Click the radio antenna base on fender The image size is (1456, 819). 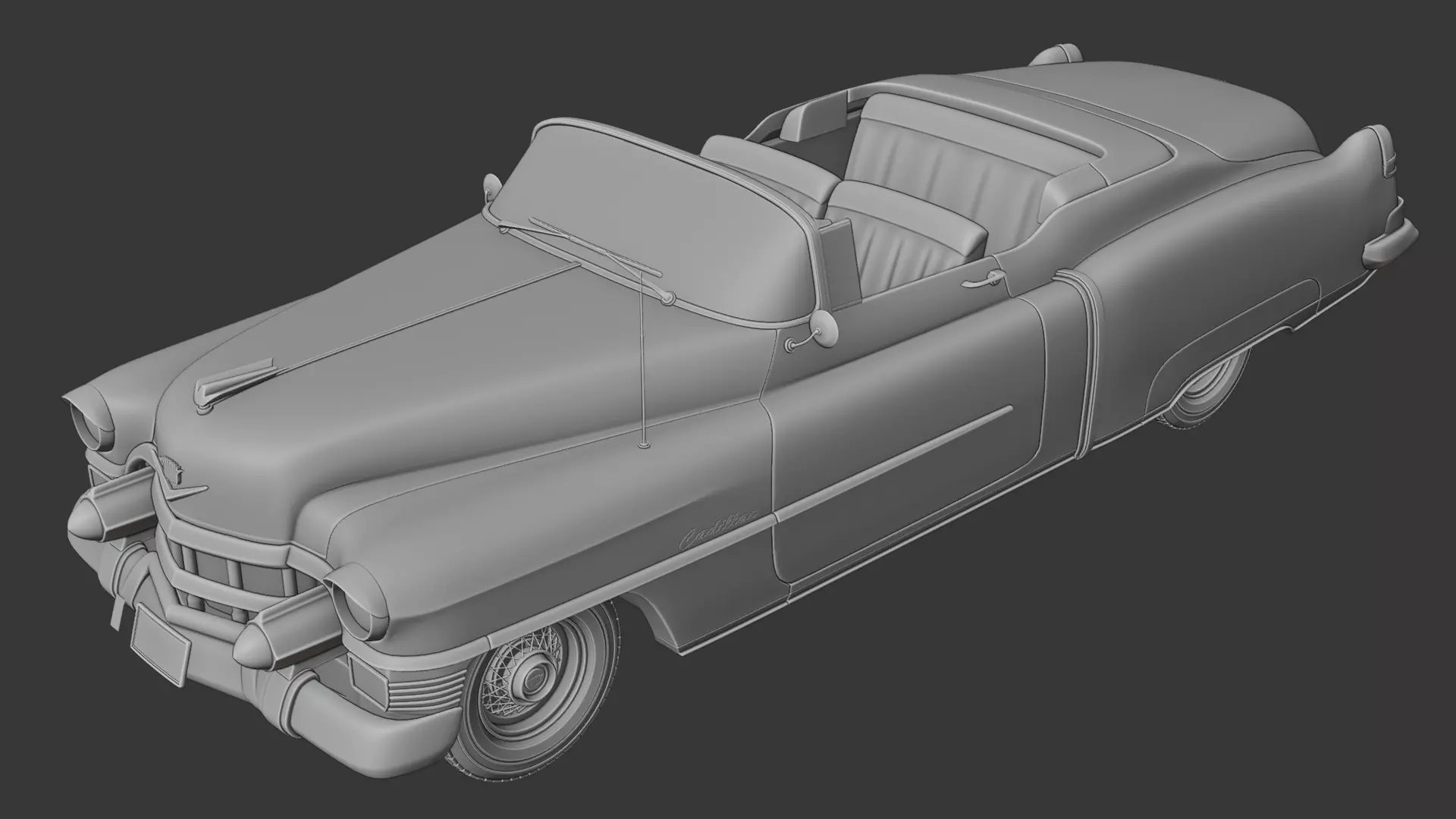tap(643, 444)
